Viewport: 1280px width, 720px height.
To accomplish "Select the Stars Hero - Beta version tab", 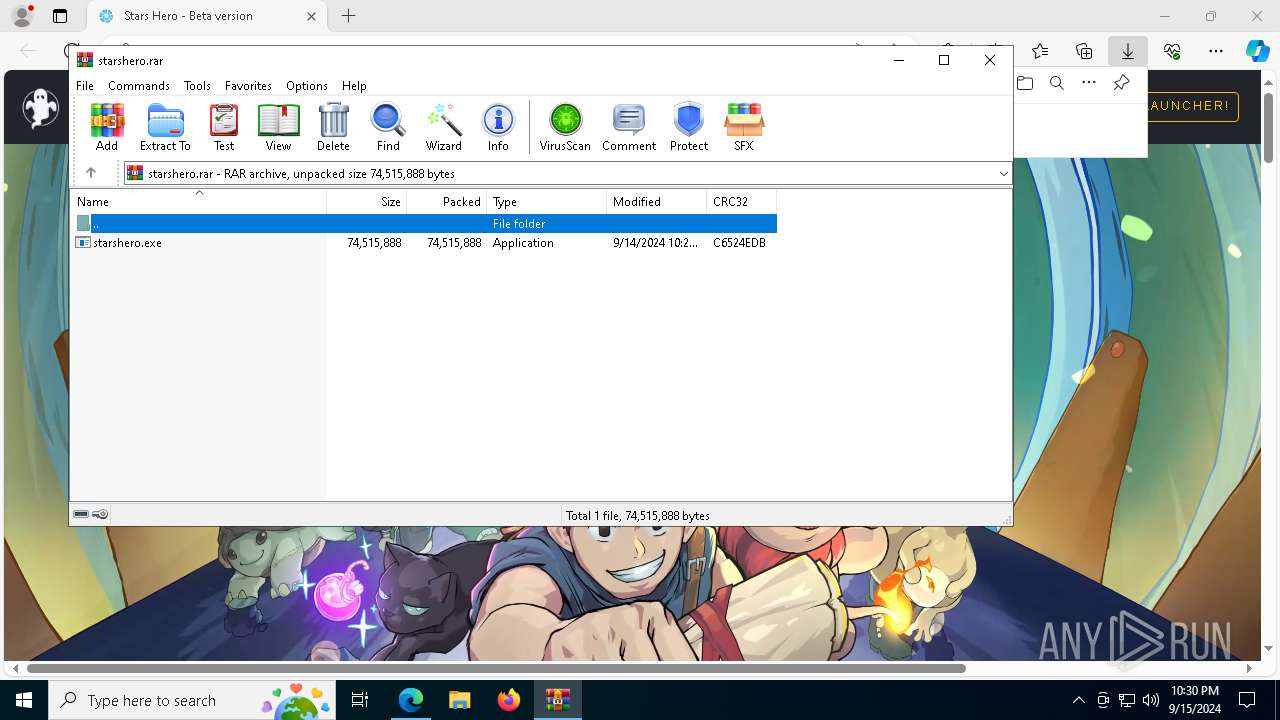I will 208,16.
